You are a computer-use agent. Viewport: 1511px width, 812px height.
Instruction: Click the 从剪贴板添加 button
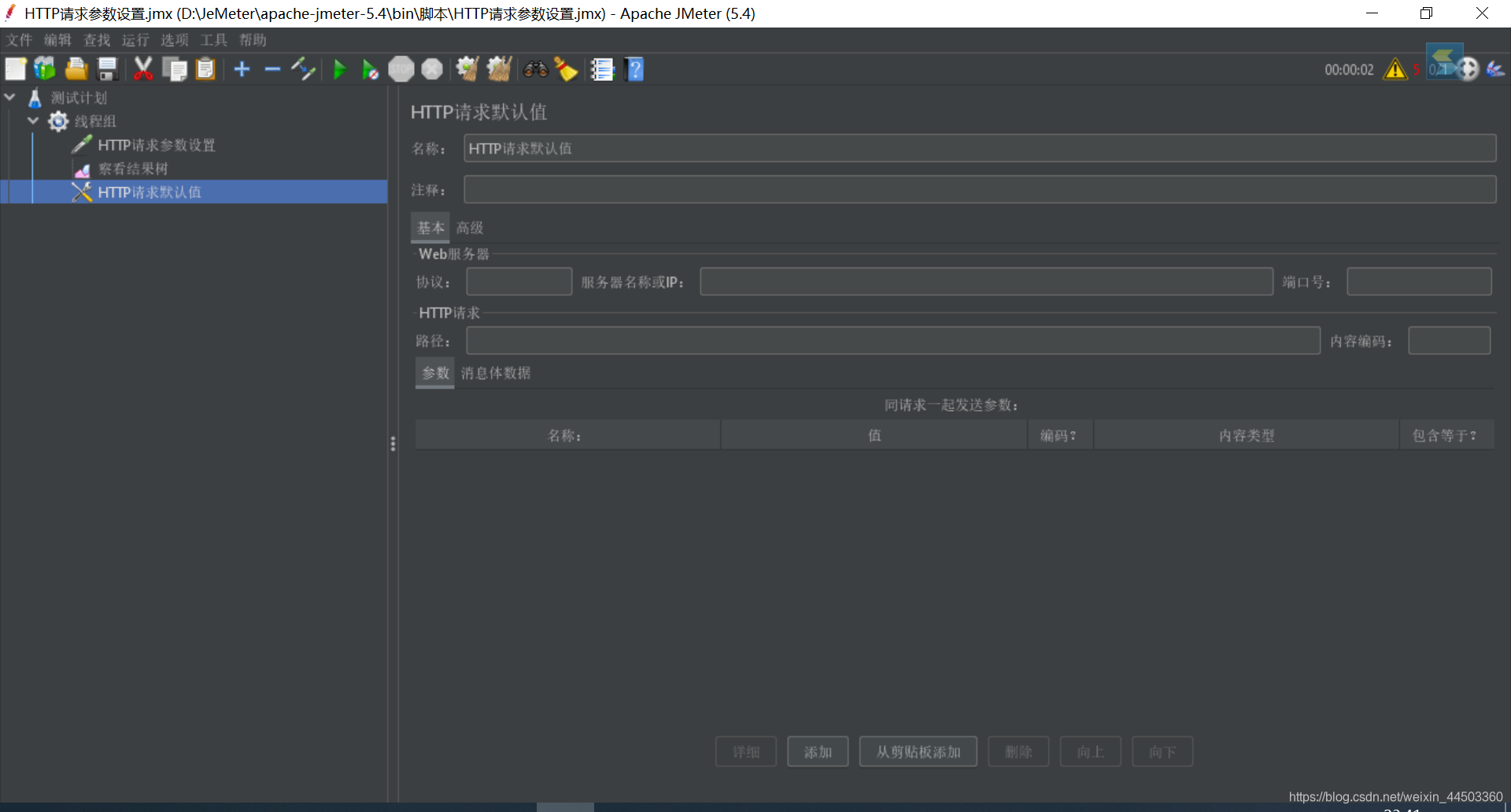coord(918,751)
